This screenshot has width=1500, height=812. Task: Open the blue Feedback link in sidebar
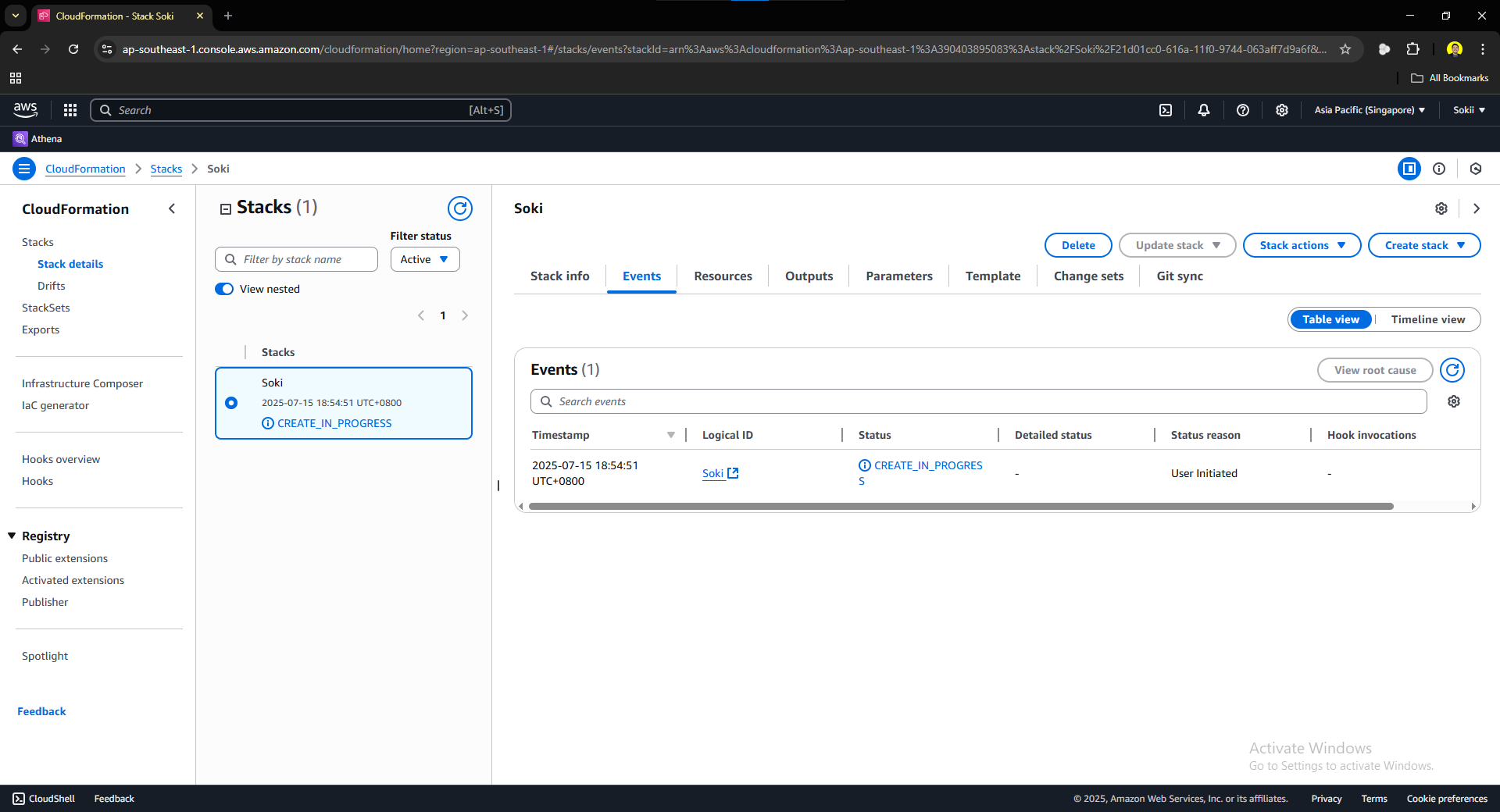tap(41, 711)
